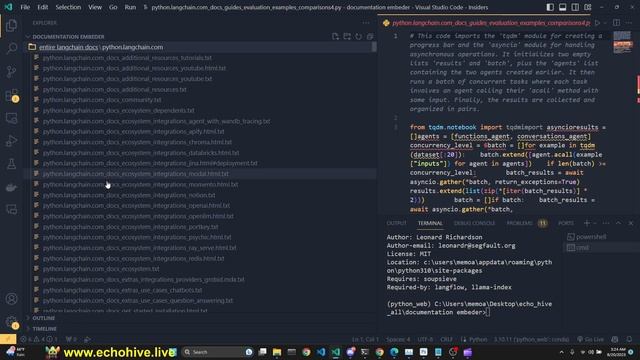Open the Search view in activity bar
The height and width of the screenshot is (360, 640).
click(11, 48)
